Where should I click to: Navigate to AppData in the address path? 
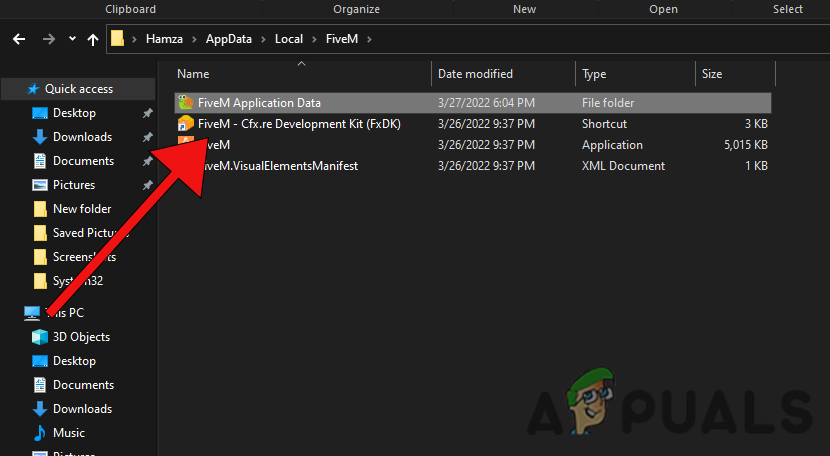point(229,39)
